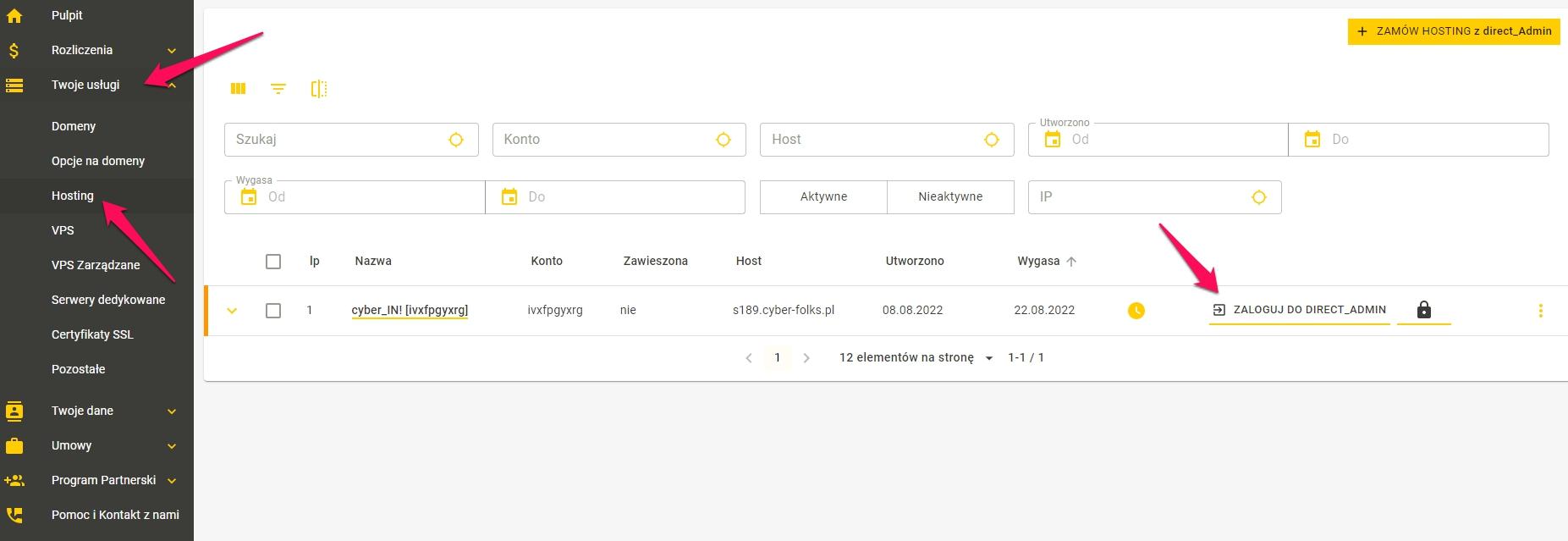Click the Pomoc i Kontakt phone icon
Image resolution: width=1568 pixels, height=541 pixels.
point(14,515)
